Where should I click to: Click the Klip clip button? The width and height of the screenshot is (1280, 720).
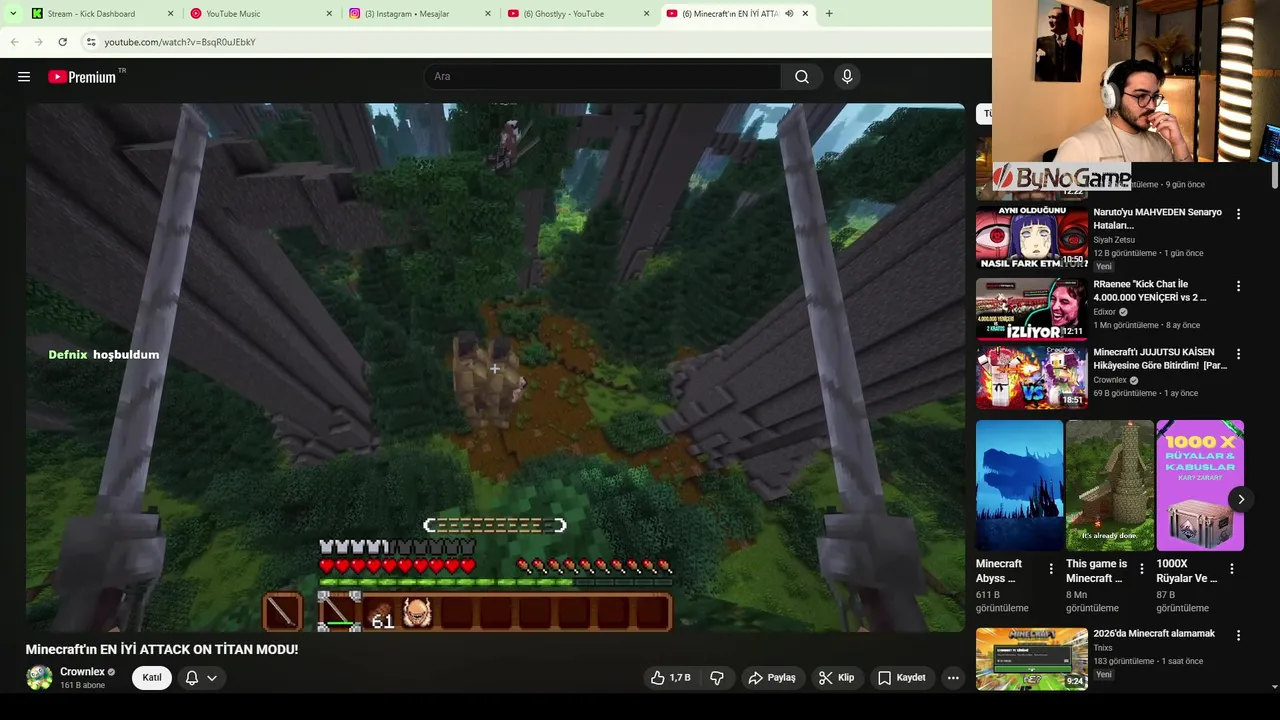click(836, 678)
